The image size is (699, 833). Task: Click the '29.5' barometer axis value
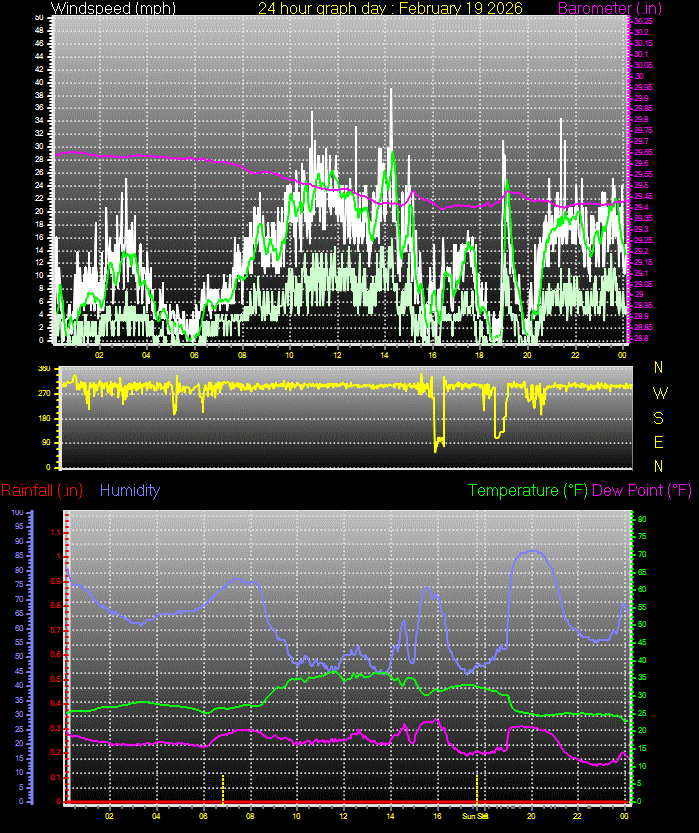tap(642, 185)
